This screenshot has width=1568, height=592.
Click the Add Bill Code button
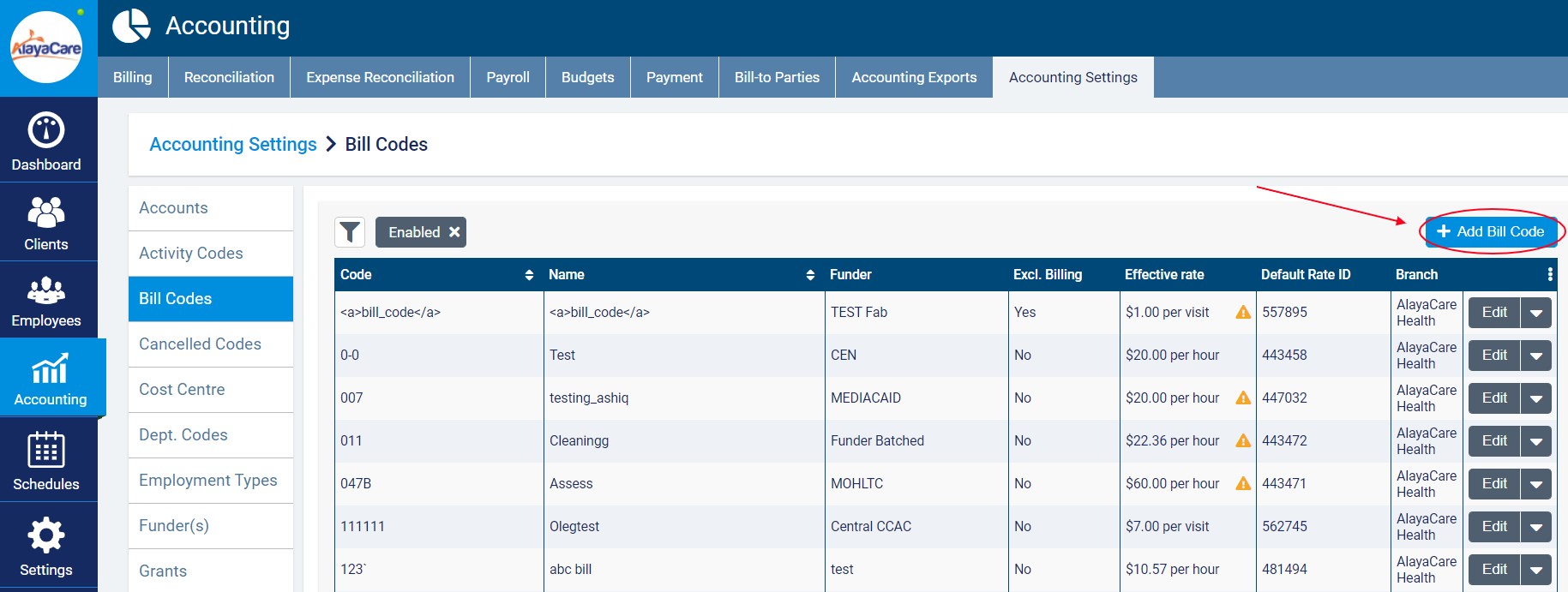point(1491,231)
